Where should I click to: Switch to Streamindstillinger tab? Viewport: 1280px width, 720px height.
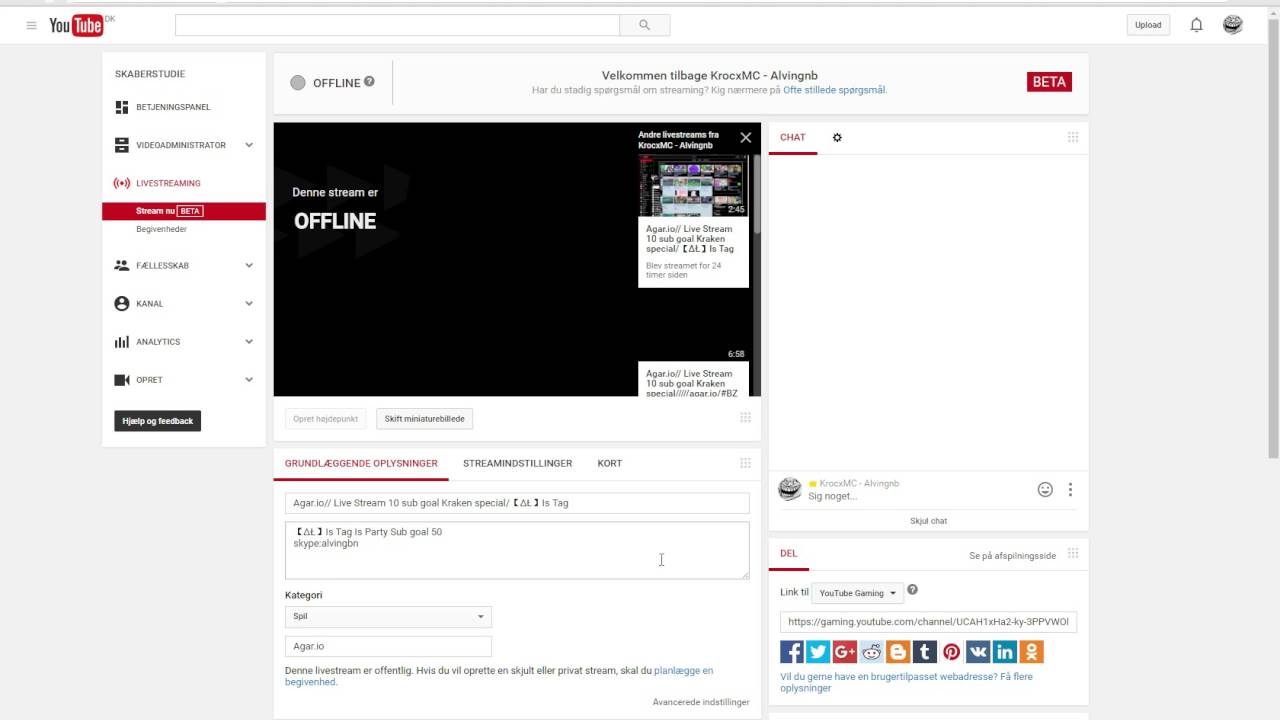click(x=517, y=463)
